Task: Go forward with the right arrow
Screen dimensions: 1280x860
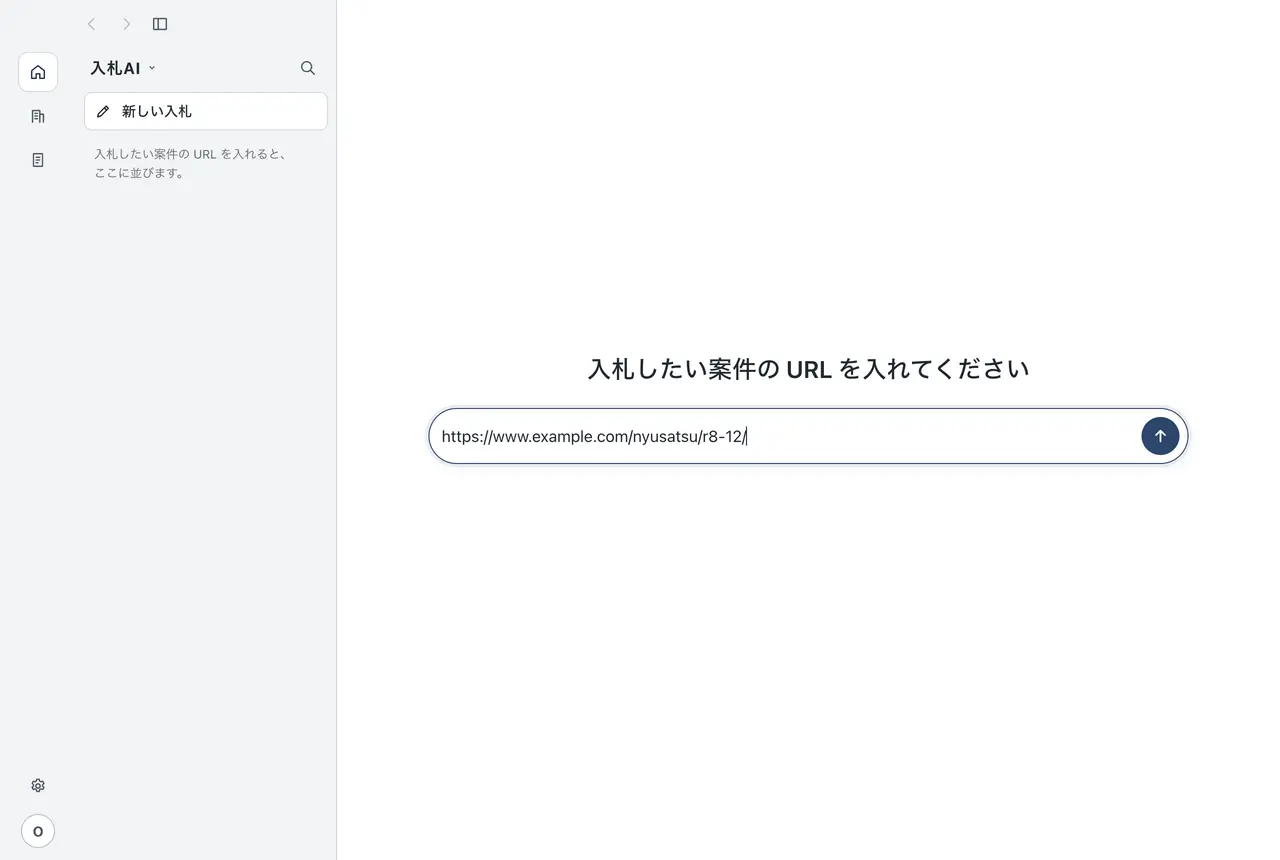Action: [126, 24]
